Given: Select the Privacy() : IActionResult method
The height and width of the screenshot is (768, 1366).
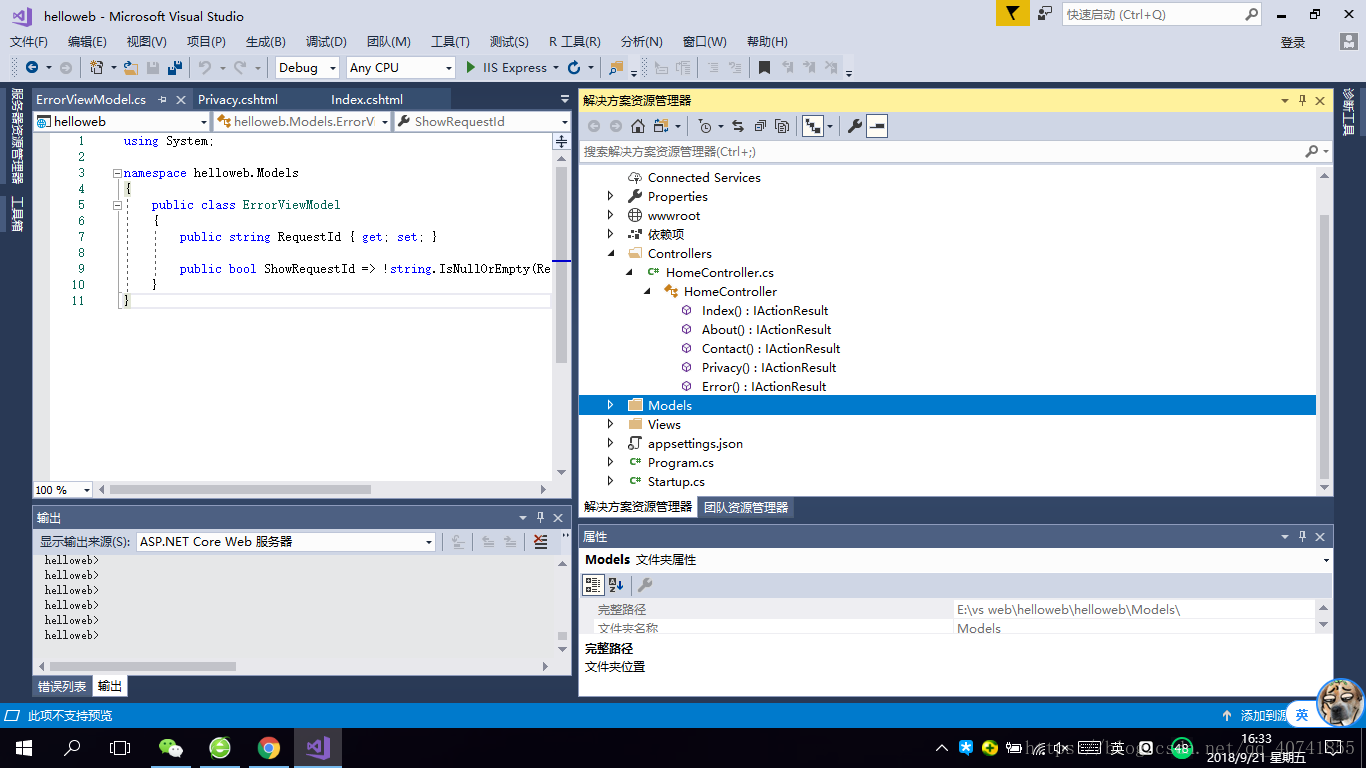Looking at the screenshot, I should click(768, 367).
